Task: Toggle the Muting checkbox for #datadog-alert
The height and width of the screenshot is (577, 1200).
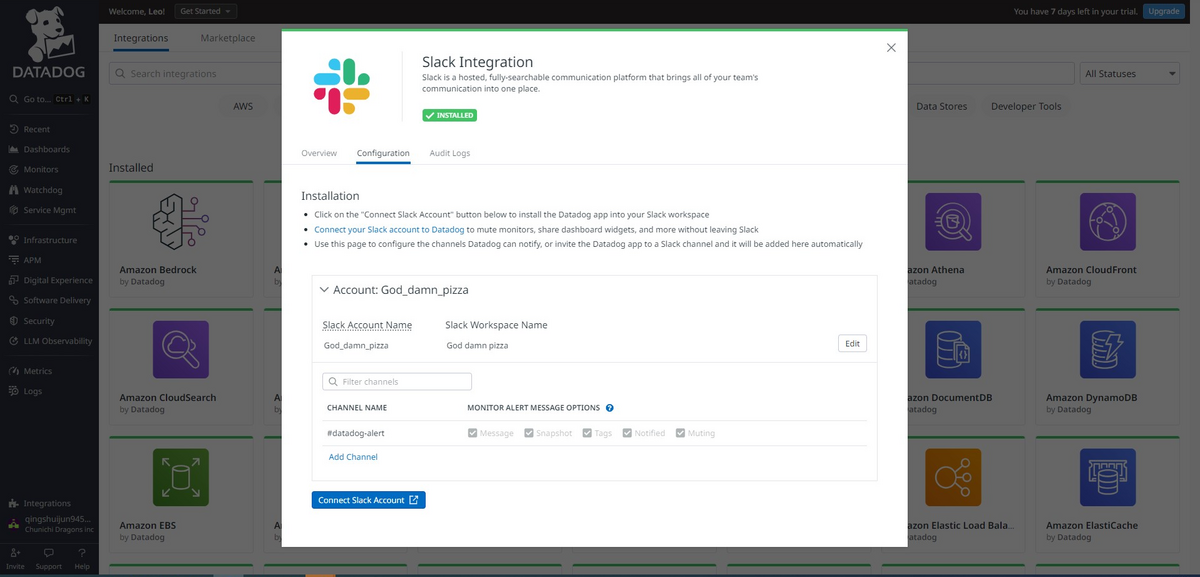Action: 680,433
